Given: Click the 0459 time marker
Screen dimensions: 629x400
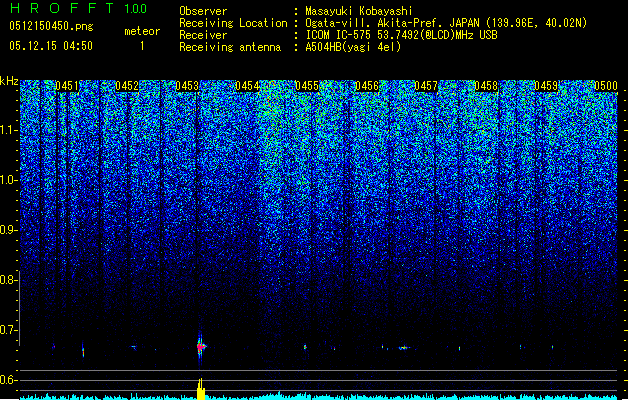Looking at the screenshot, I should click(x=546, y=86).
